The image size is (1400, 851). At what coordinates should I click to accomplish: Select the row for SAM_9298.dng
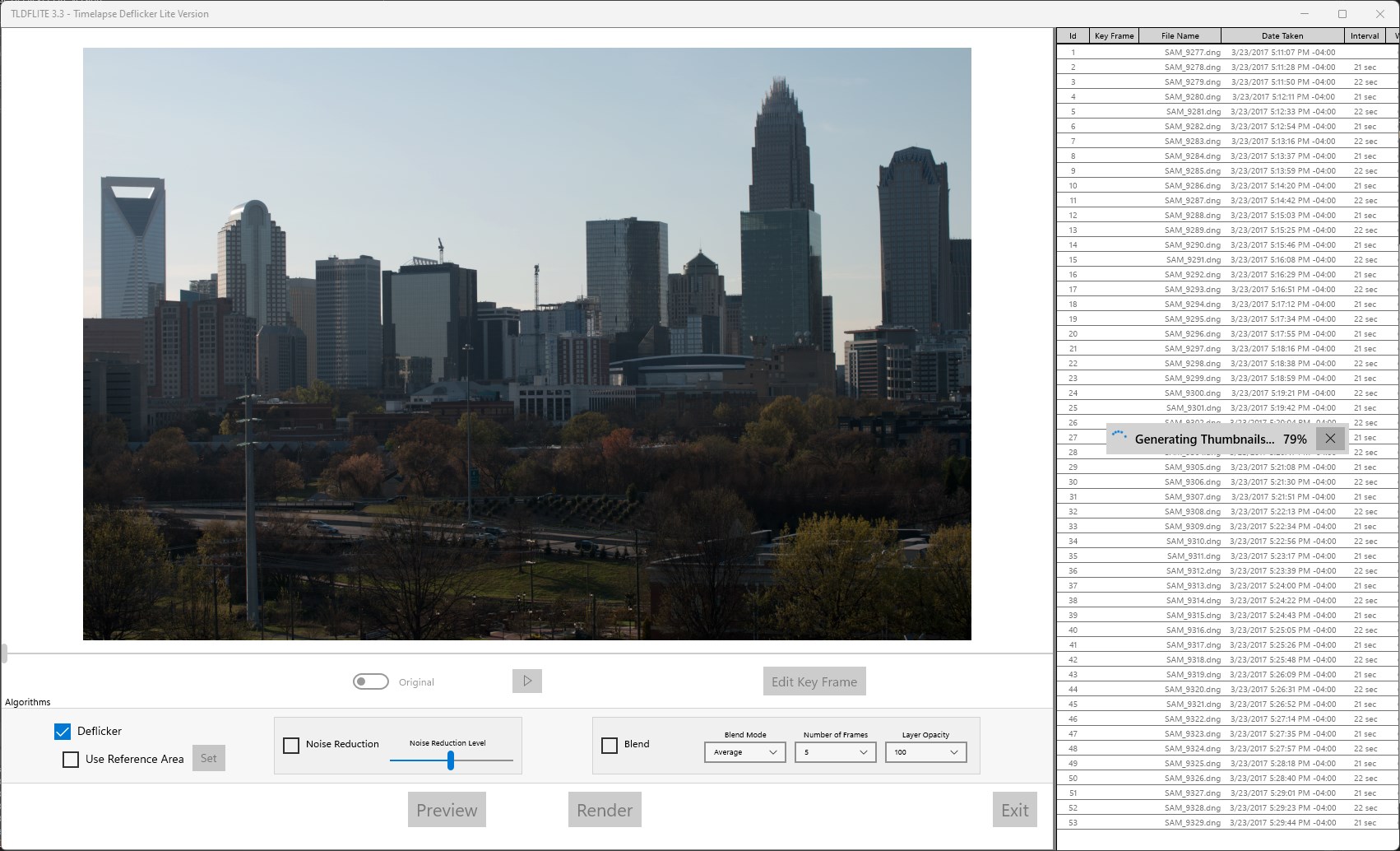click(1227, 363)
